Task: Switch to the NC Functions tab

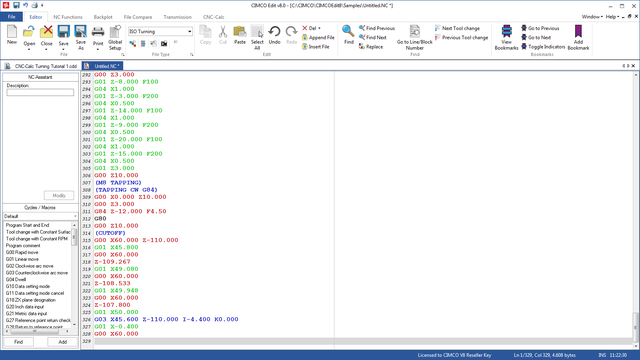Action: coord(68,17)
